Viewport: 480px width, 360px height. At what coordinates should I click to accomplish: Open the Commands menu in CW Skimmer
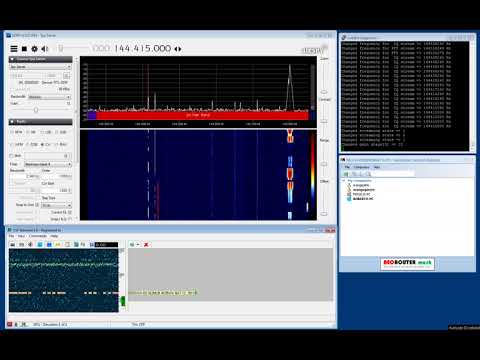tap(38, 236)
